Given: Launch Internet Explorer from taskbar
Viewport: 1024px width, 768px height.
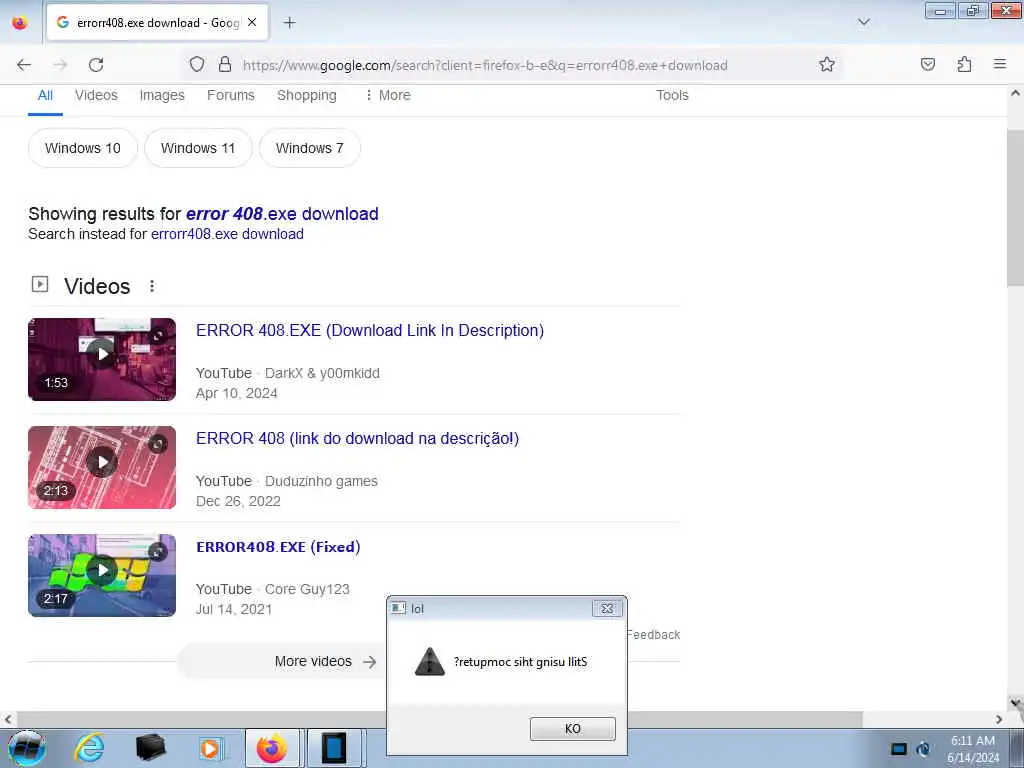Looking at the screenshot, I should point(89,748).
